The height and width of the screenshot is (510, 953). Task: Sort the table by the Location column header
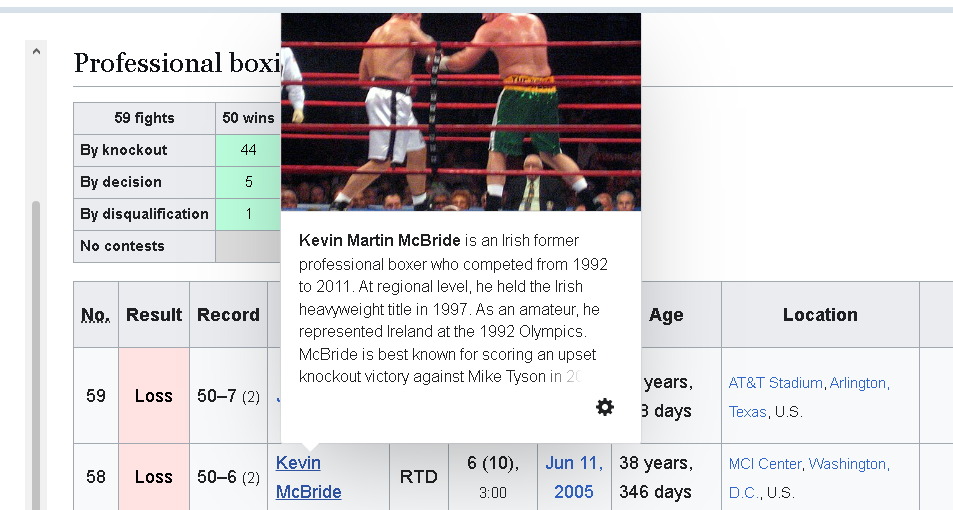pyautogui.click(x=820, y=315)
